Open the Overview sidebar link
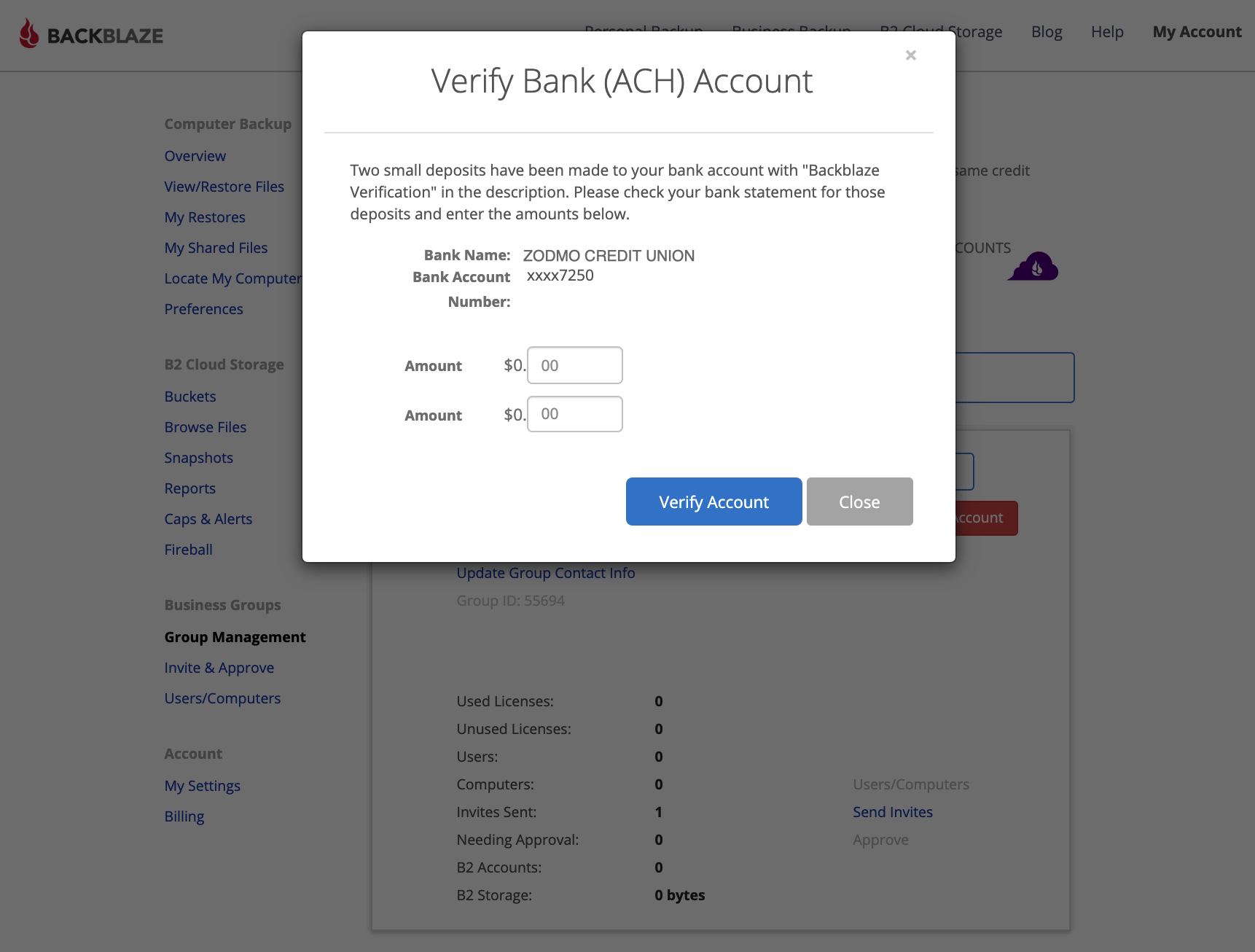The width and height of the screenshot is (1255, 952). pos(195,156)
